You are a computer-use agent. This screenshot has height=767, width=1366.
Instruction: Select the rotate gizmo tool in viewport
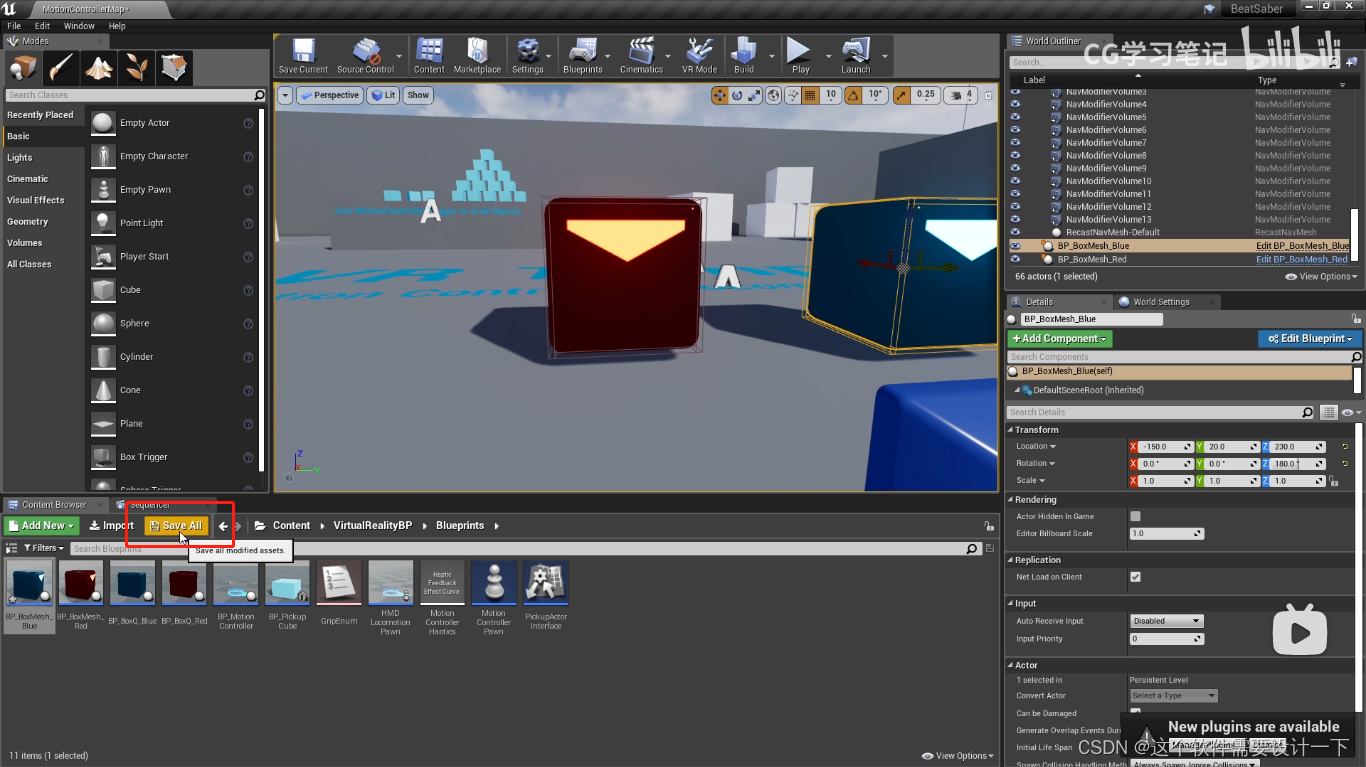(737, 95)
